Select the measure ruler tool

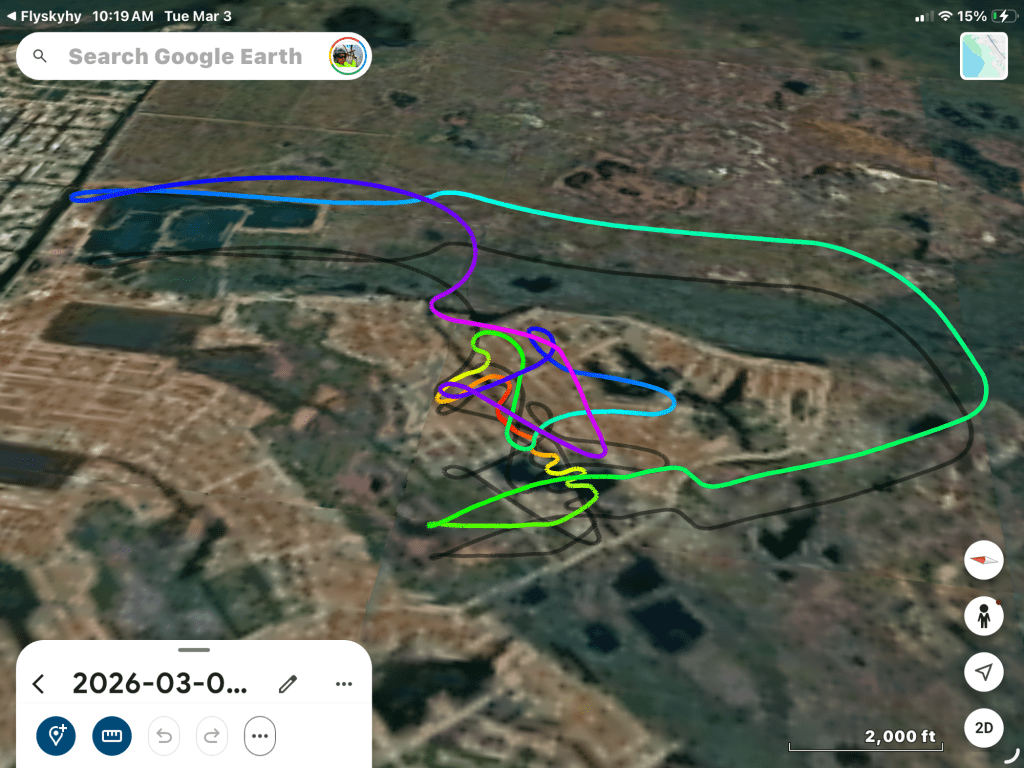tap(112, 736)
